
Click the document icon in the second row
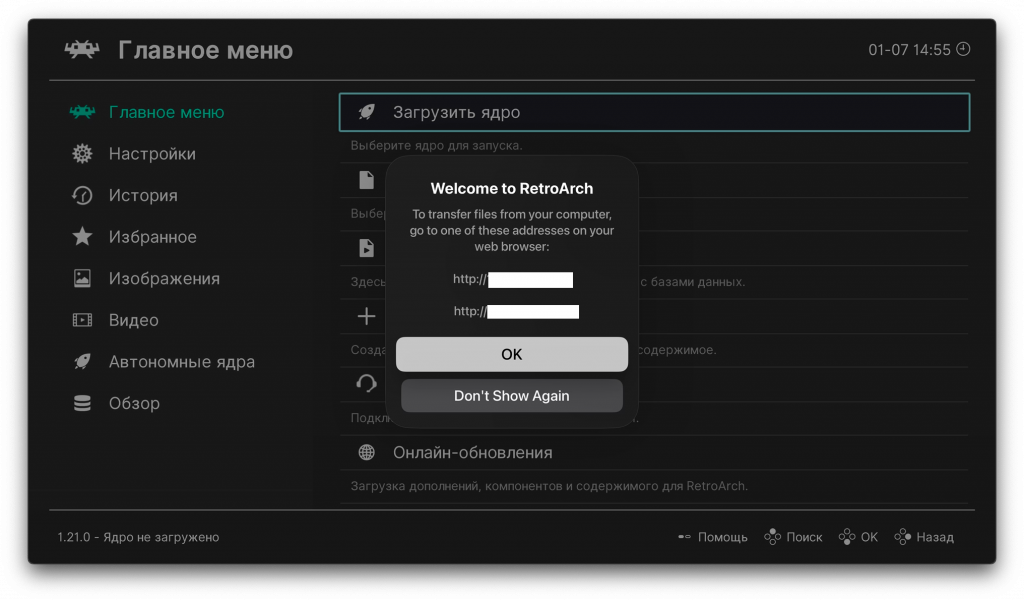point(366,180)
